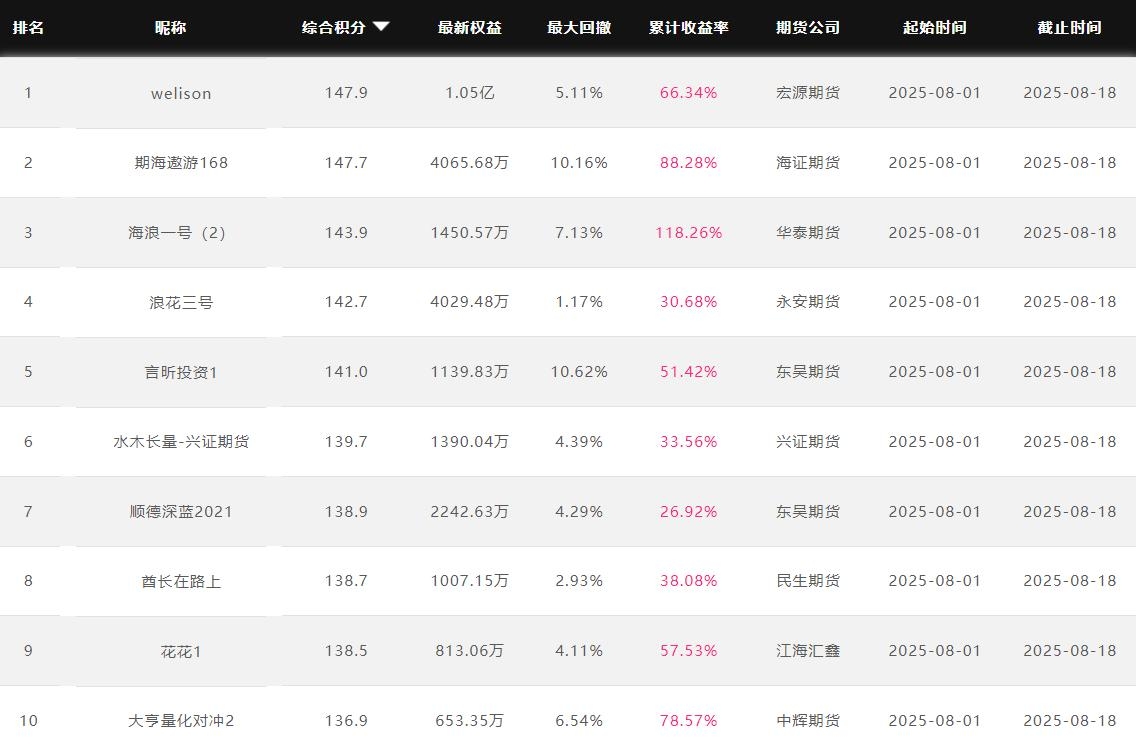Click the 酋长在路上 nickname

click(181, 581)
